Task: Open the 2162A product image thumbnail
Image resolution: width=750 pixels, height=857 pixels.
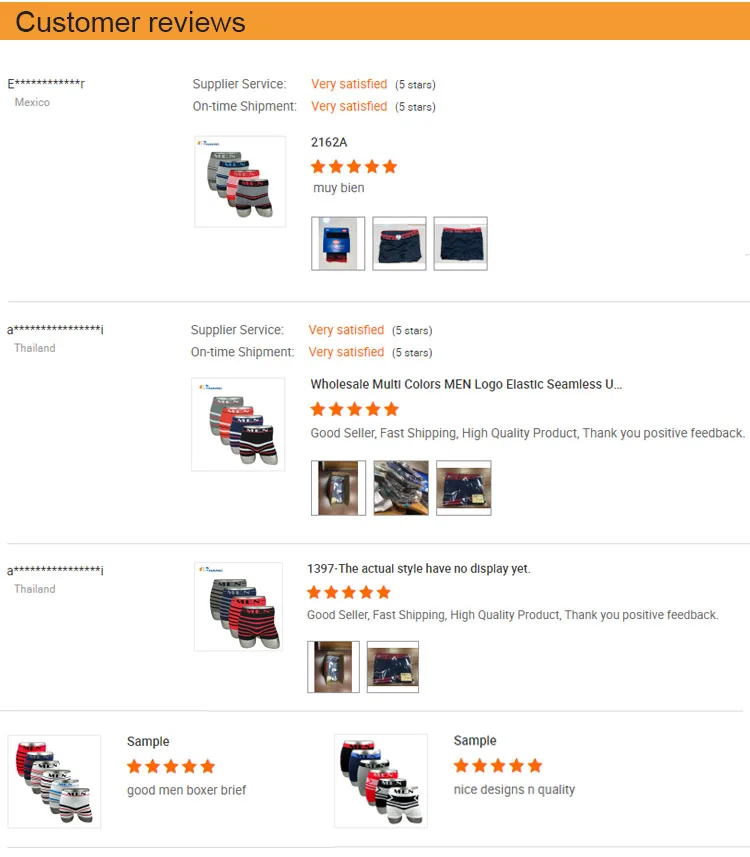Action: click(240, 181)
